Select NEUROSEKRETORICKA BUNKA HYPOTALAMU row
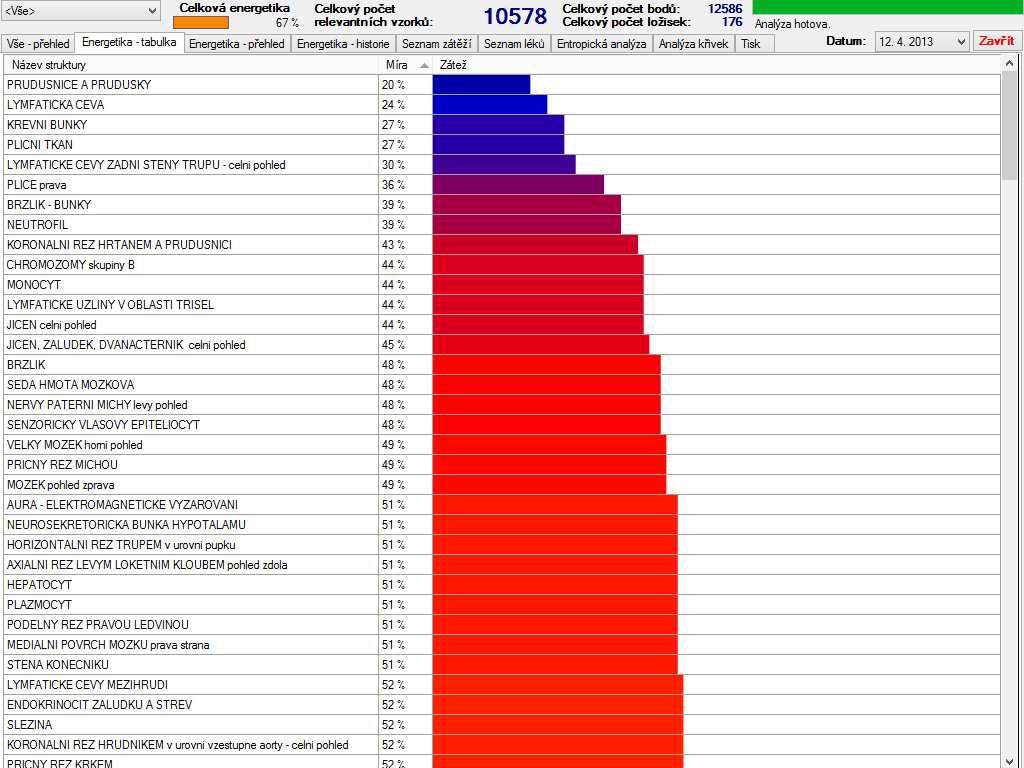This screenshot has width=1024, height=768. point(502,524)
